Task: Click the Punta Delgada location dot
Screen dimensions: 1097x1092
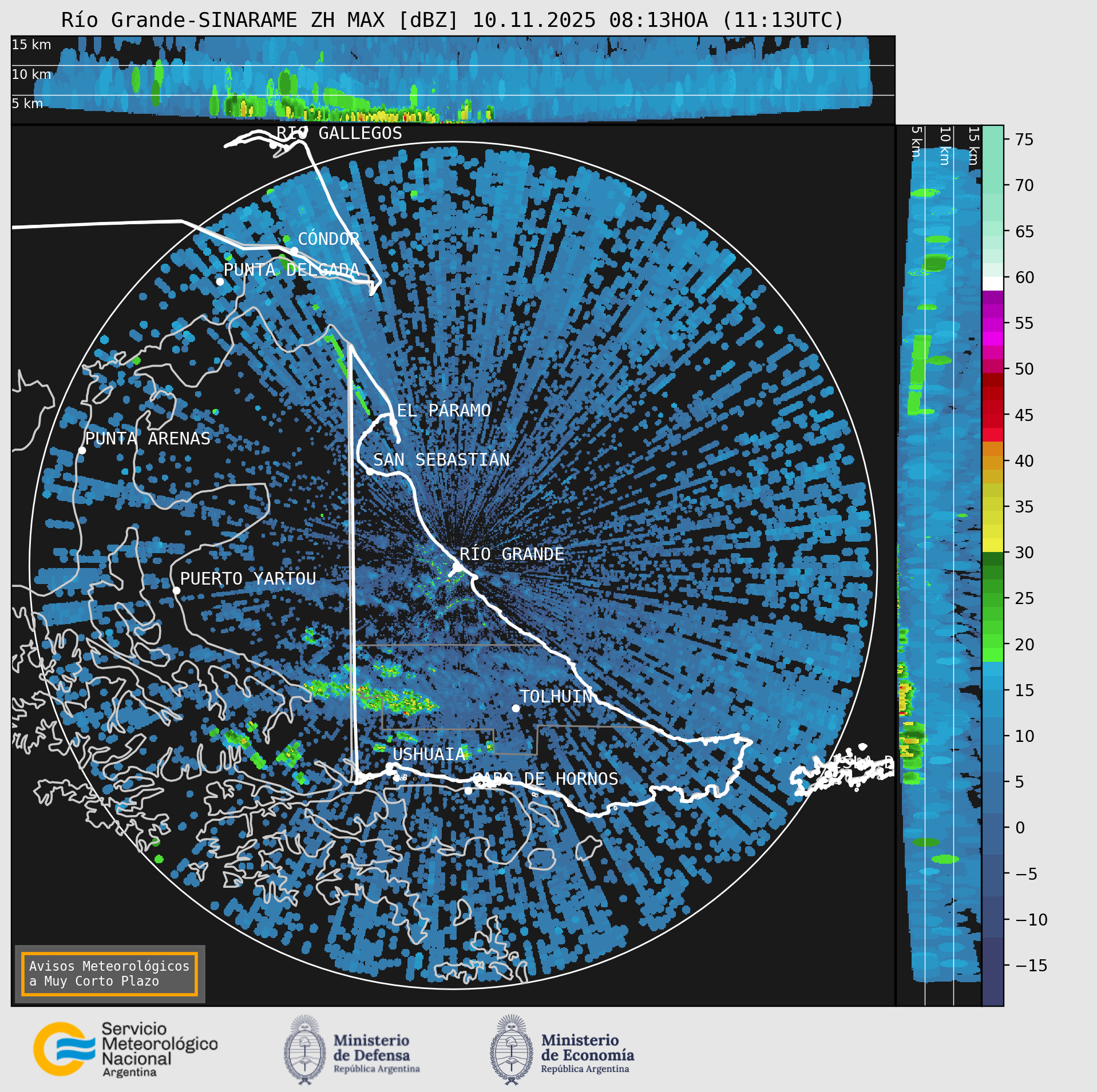Action: [220, 281]
